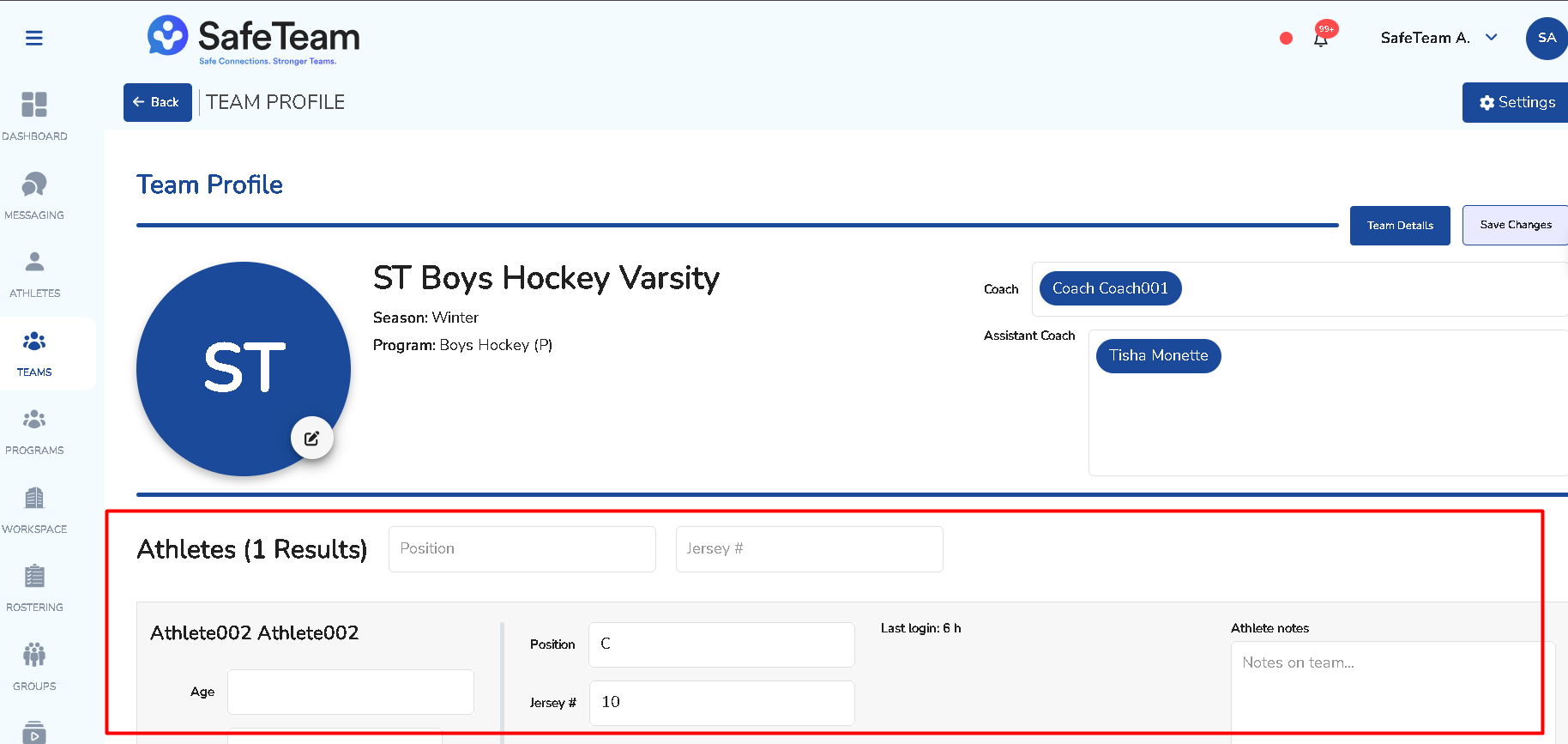The width and height of the screenshot is (1568, 744).
Task: Click Season: Winter text
Action: (x=425, y=318)
